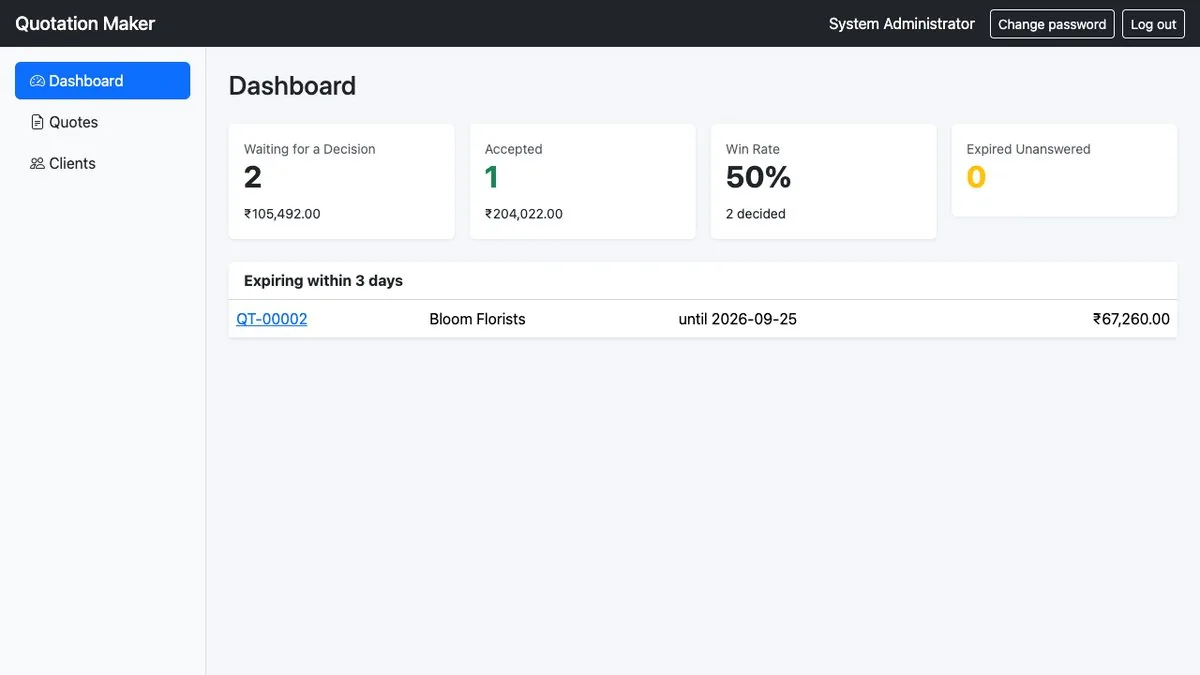Image resolution: width=1200 pixels, height=675 pixels.
Task: Go to the Clients section
Action: pos(102,163)
